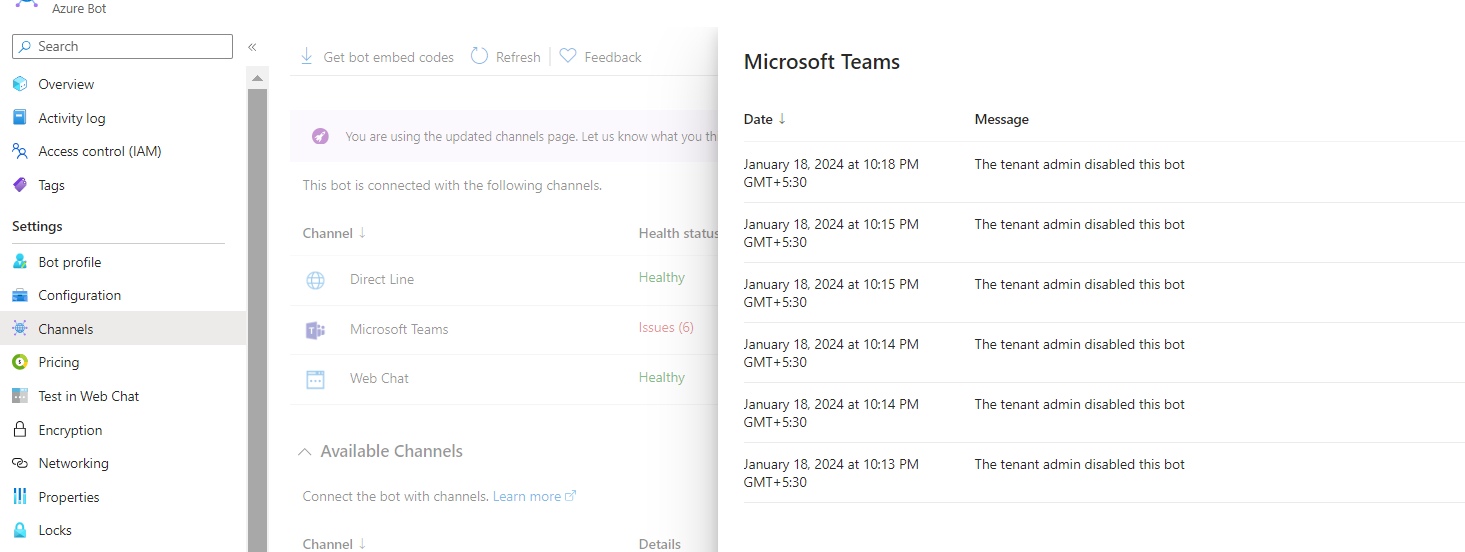The width and height of the screenshot is (1465, 552).
Task: Click the sidebar vertical scrollbar thumb
Action: coord(258,320)
